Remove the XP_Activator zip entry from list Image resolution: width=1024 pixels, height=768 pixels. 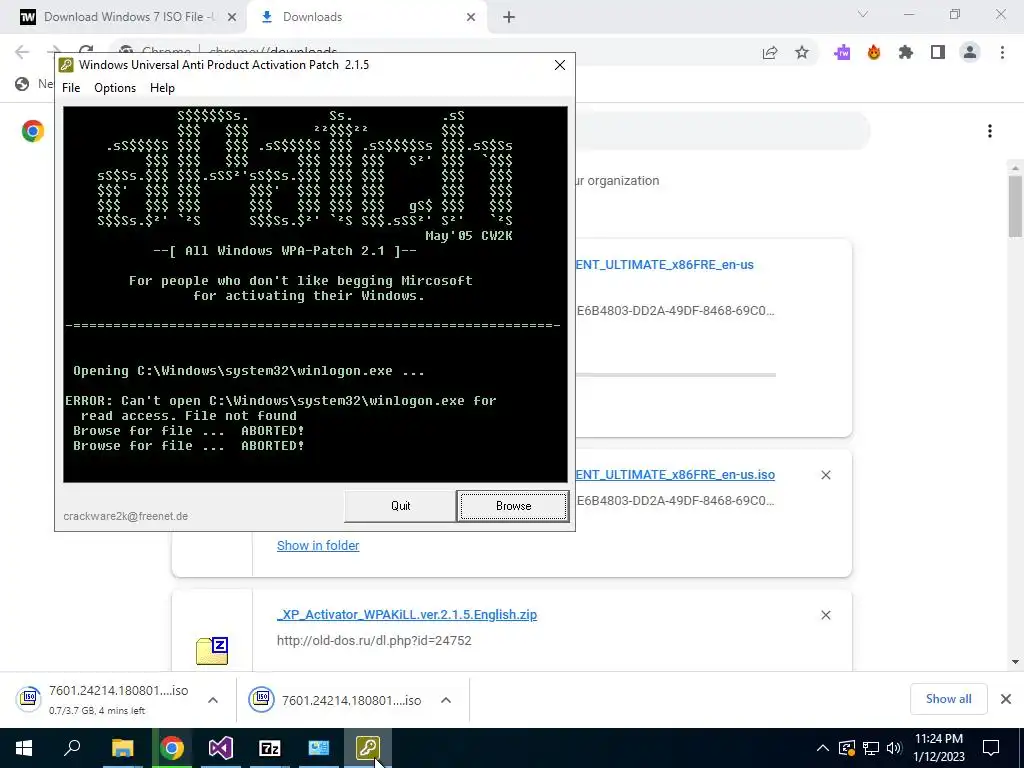tap(825, 615)
